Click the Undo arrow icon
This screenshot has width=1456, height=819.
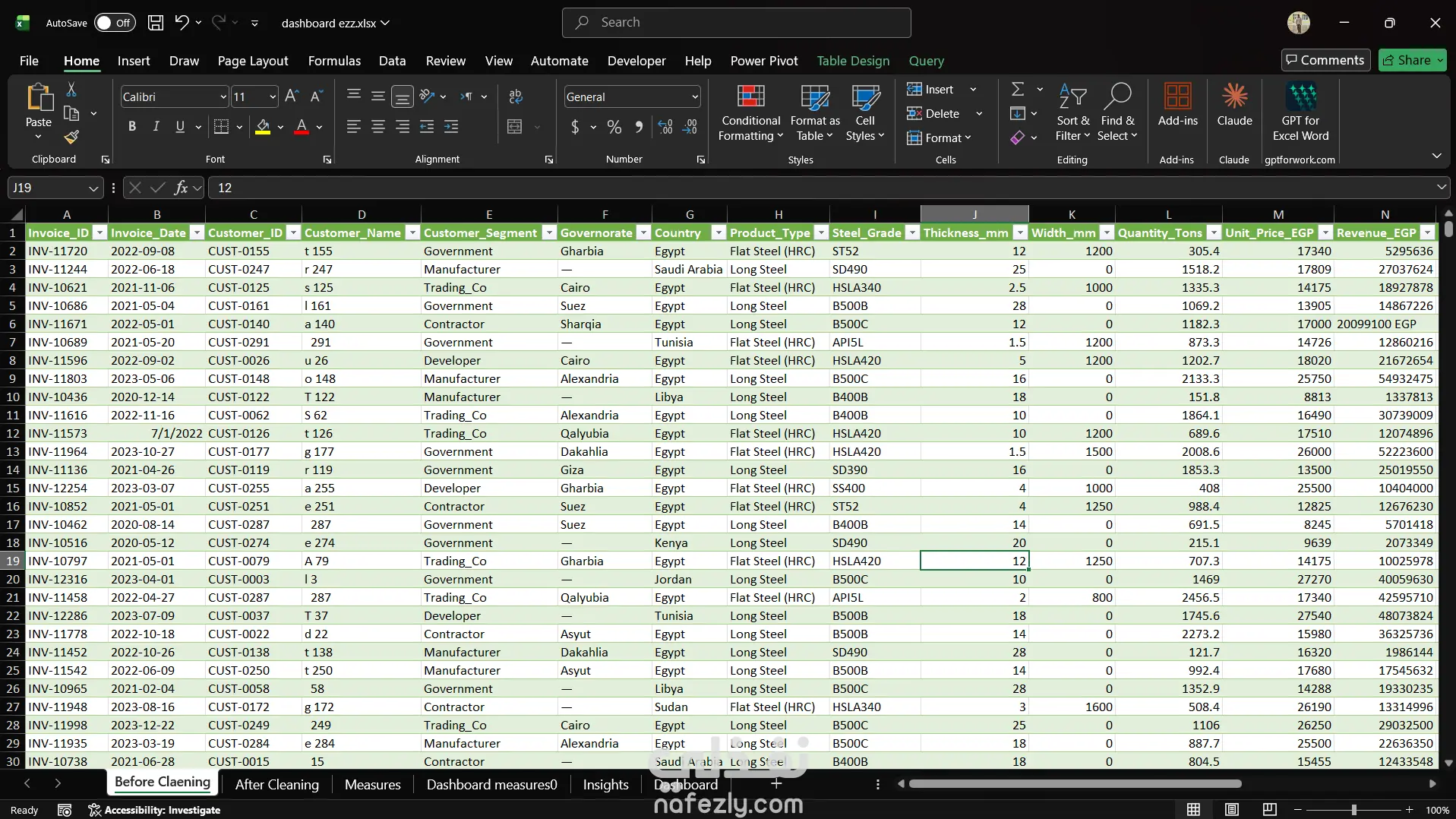[182, 23]
